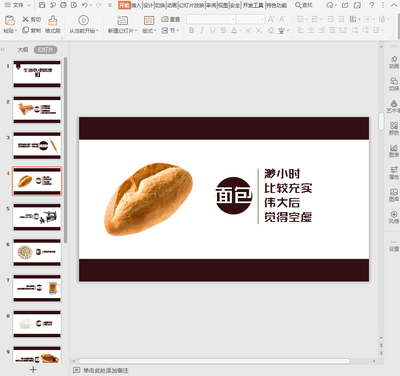
Task: Click the Help question mark icon
Action: [372, 5]
